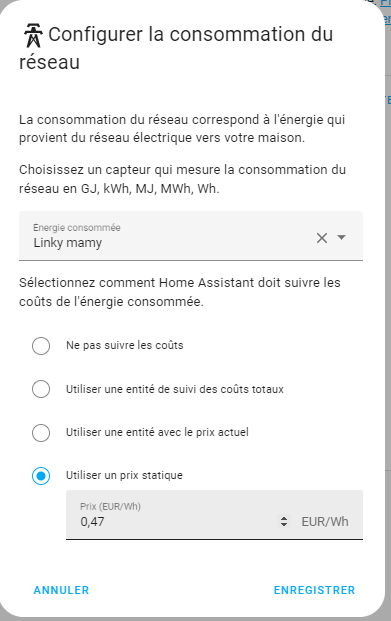Screen dimensions: 391x621
Task: Open the Linky mamy sensor picker field
Action: [191, 236]
